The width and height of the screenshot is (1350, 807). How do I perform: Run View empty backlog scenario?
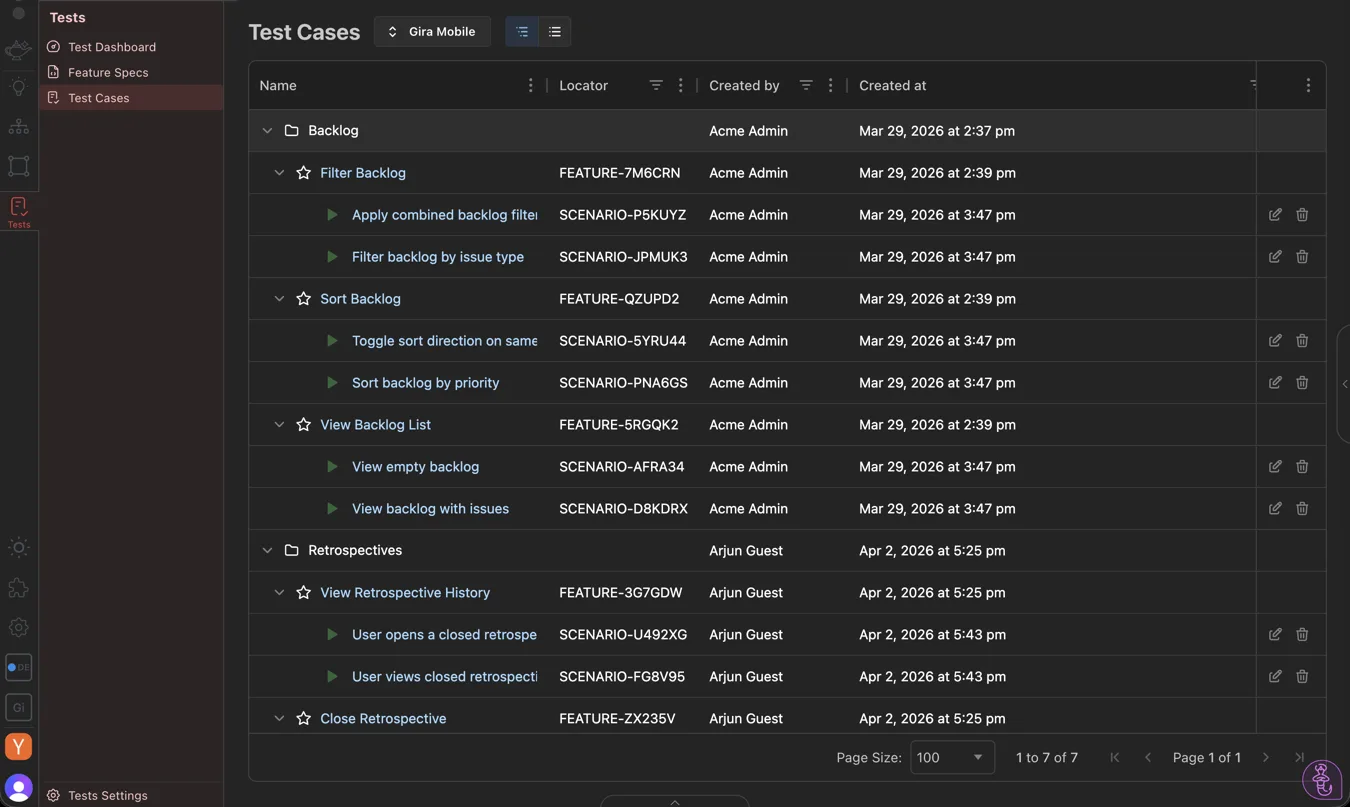pyautogui.click(x=332, y=467)
